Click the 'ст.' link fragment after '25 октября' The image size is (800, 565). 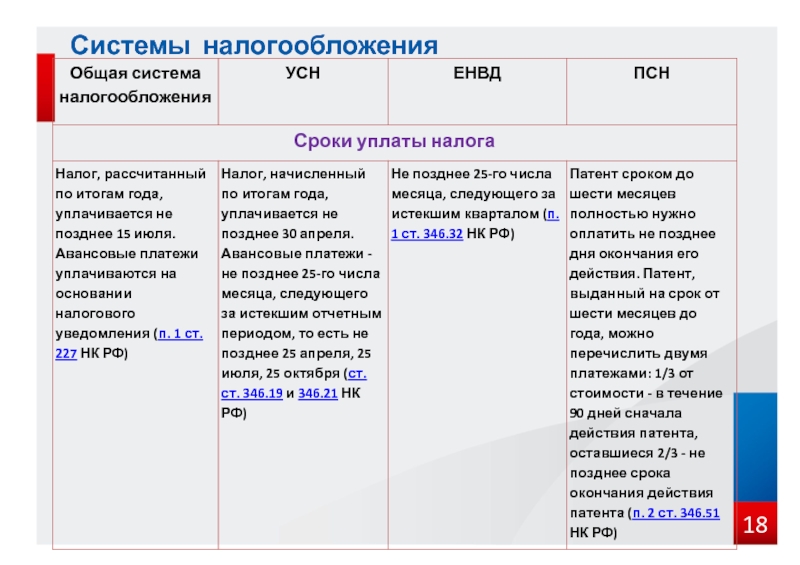[x=357, y=374]
